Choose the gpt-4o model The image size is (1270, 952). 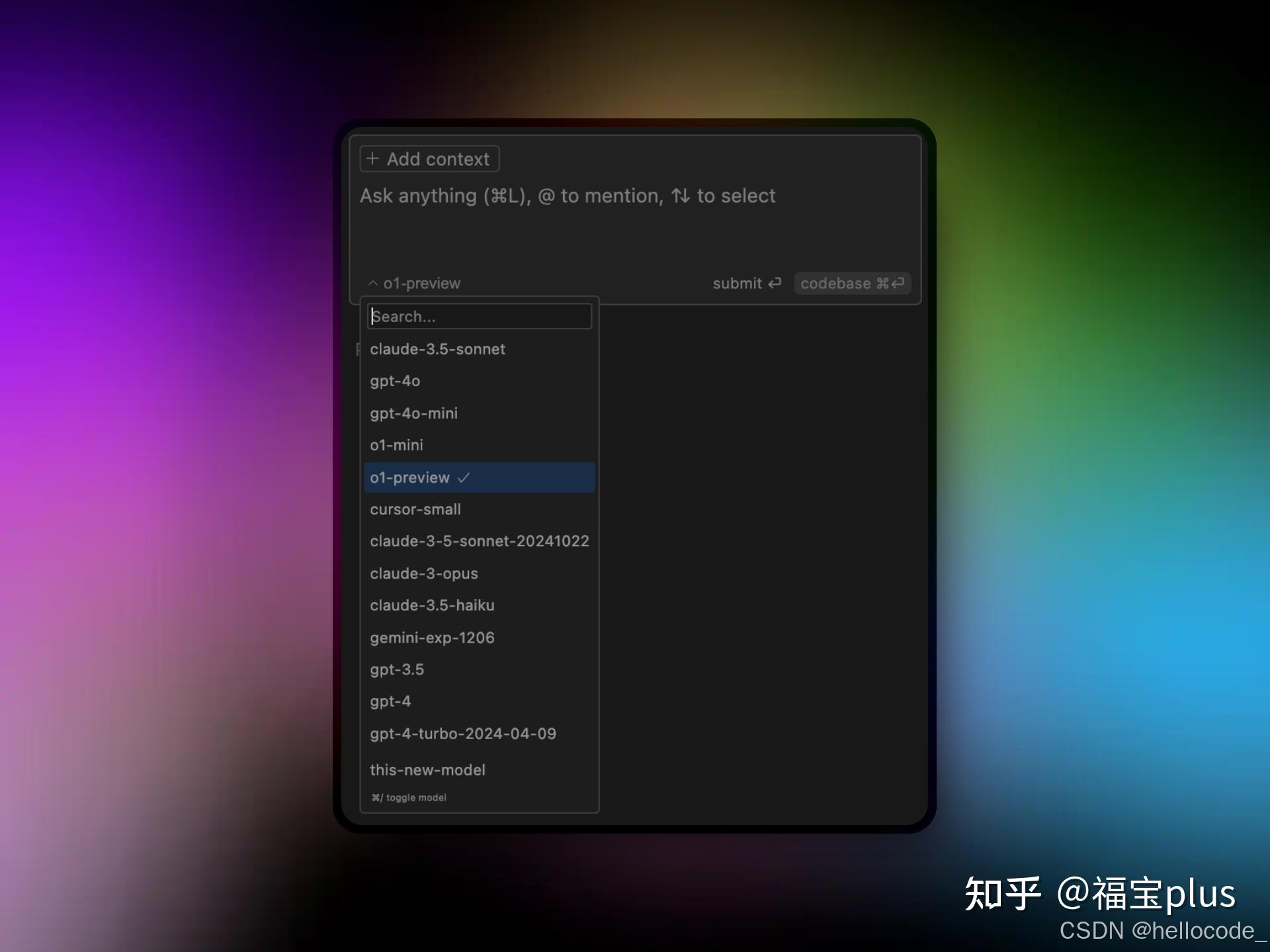[395, 381]
